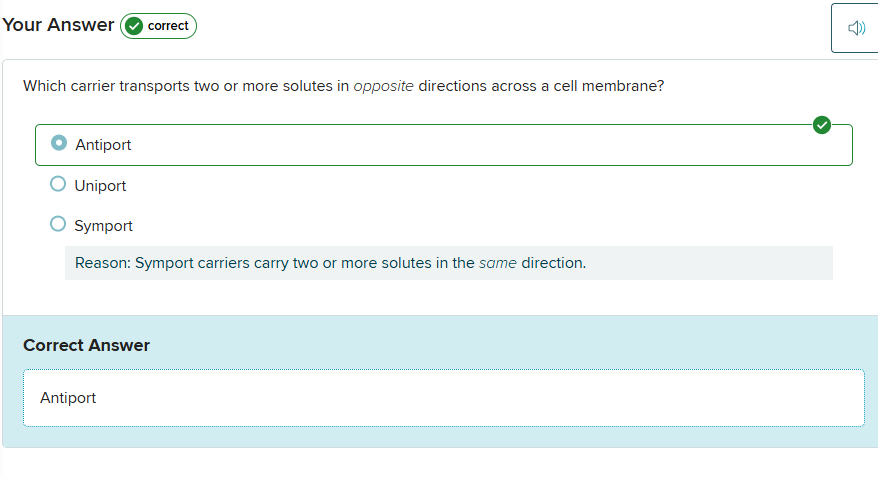Click the Antiport option label text
Viewport: 878px width, 477px height.
point(103,145)
